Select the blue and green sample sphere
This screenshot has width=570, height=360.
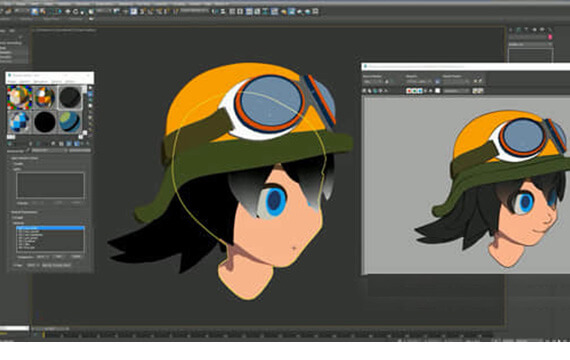[70, 122]
